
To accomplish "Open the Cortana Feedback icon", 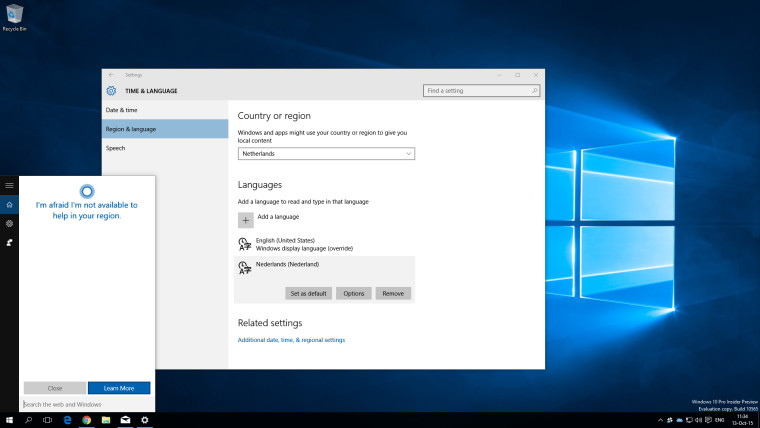I will tap(9, 242).
